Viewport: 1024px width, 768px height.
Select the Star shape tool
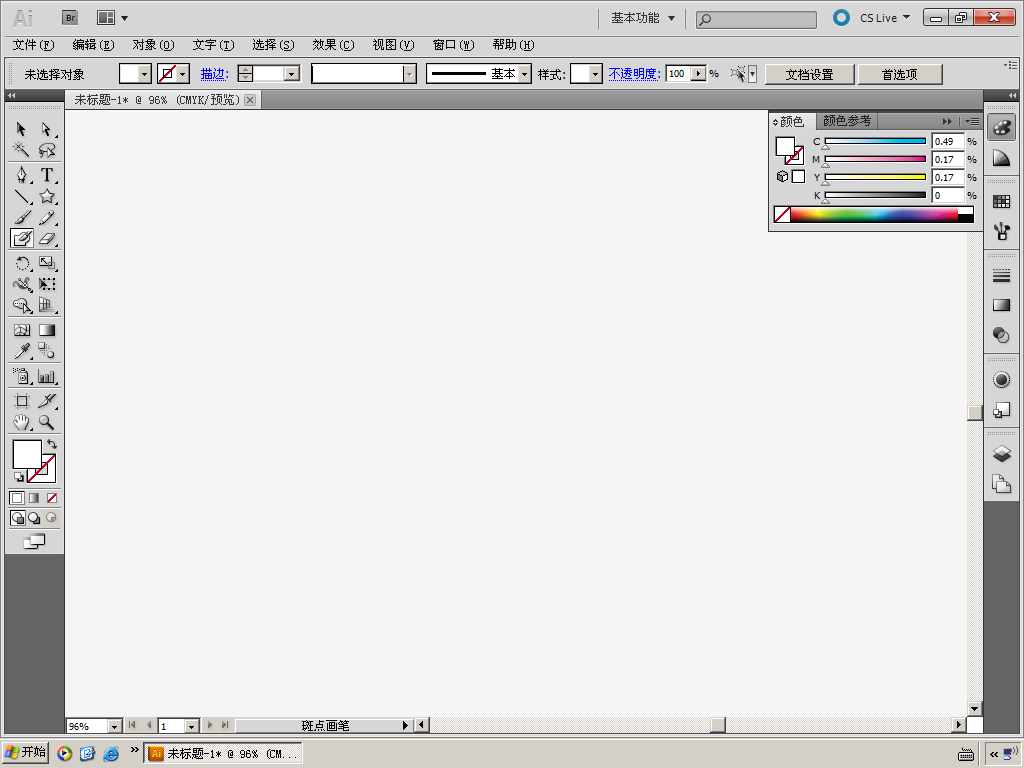coord(46,196)
